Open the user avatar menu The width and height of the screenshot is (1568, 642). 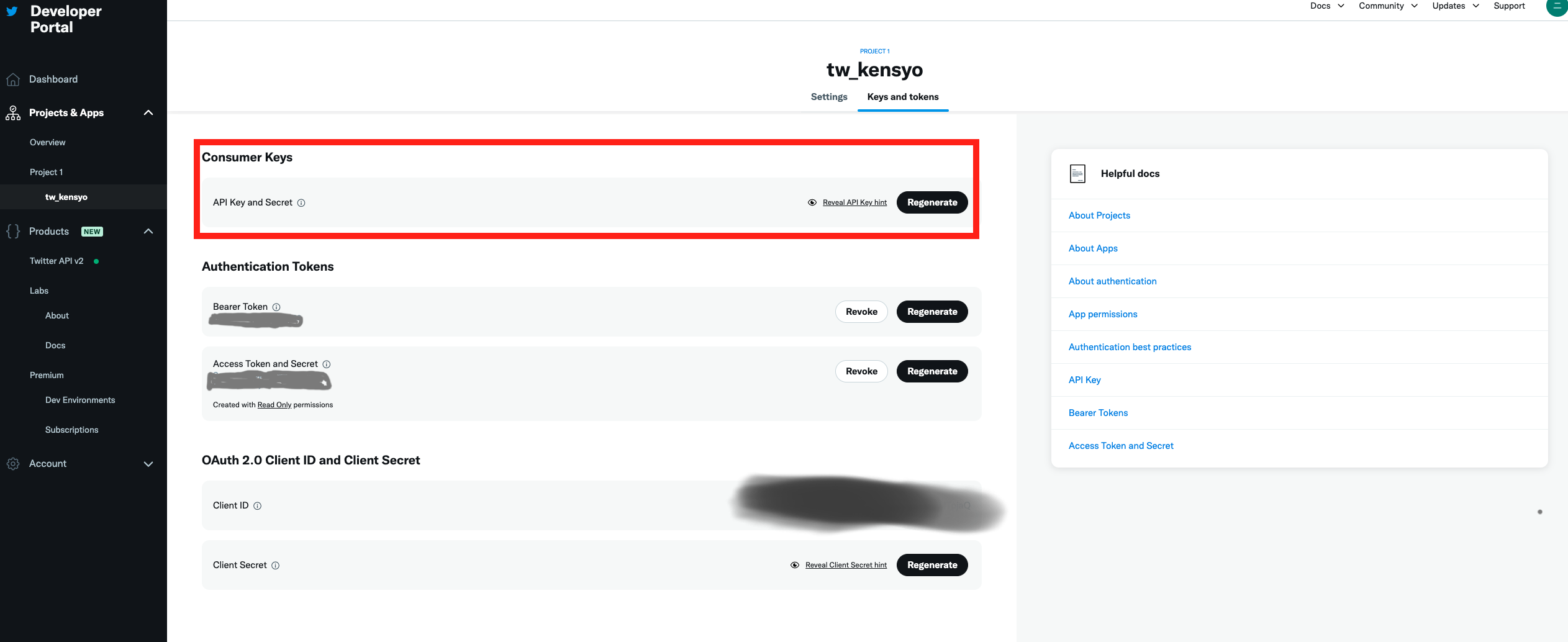coord(1557,7)
